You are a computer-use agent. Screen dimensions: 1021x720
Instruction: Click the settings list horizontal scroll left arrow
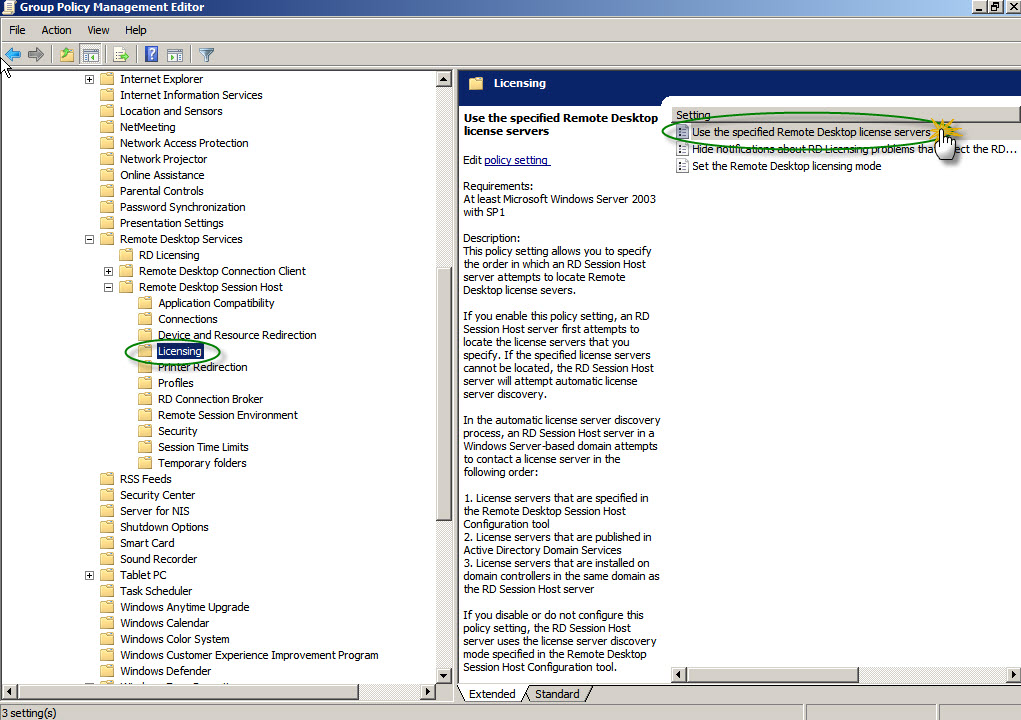pos(678,674)
